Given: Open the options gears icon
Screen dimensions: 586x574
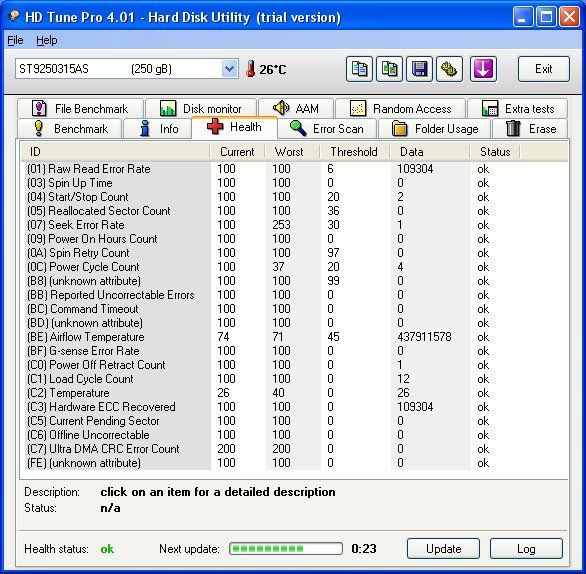Looking at the screenshot, I should [450, 69].
